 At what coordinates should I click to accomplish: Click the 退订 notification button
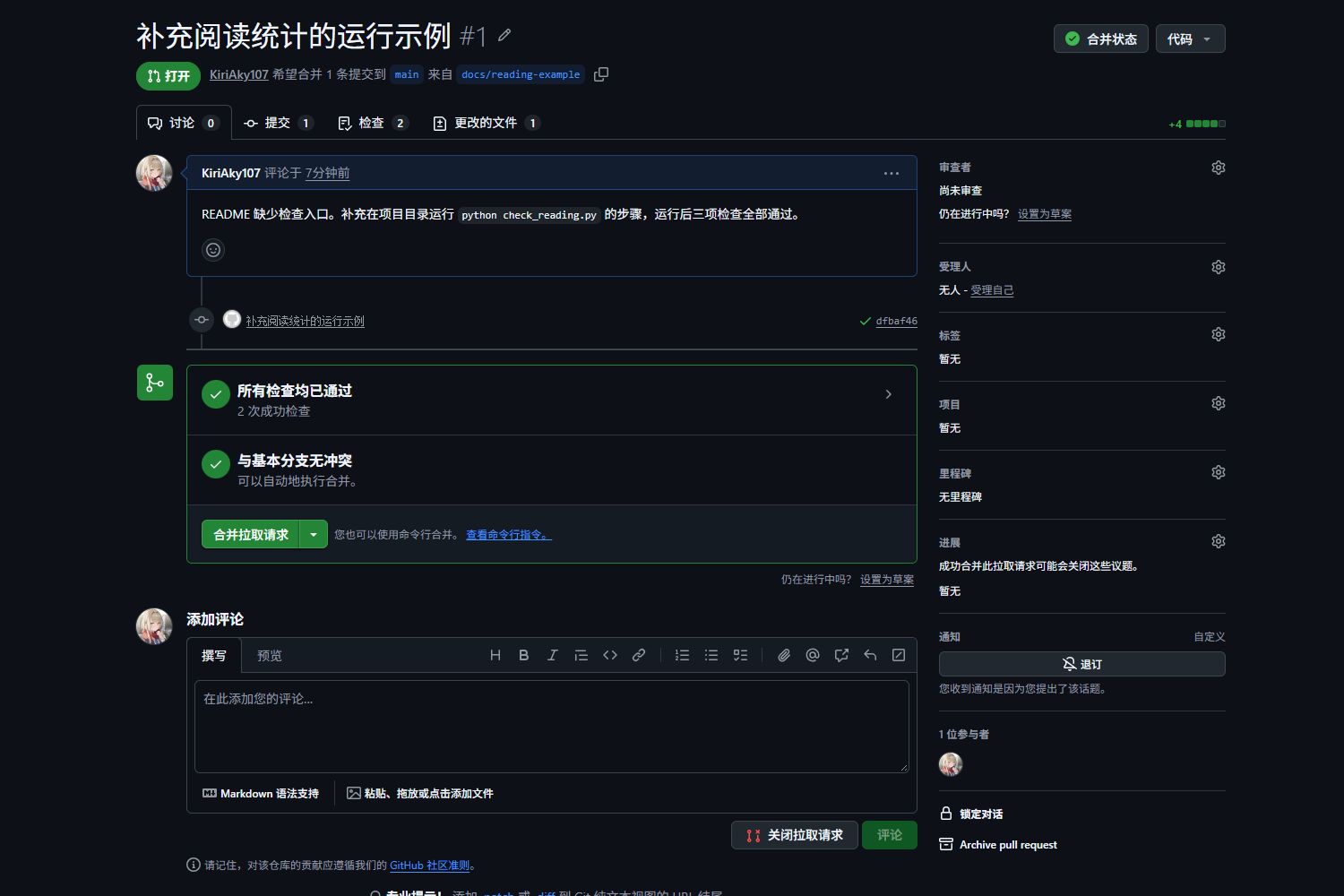1081,664
